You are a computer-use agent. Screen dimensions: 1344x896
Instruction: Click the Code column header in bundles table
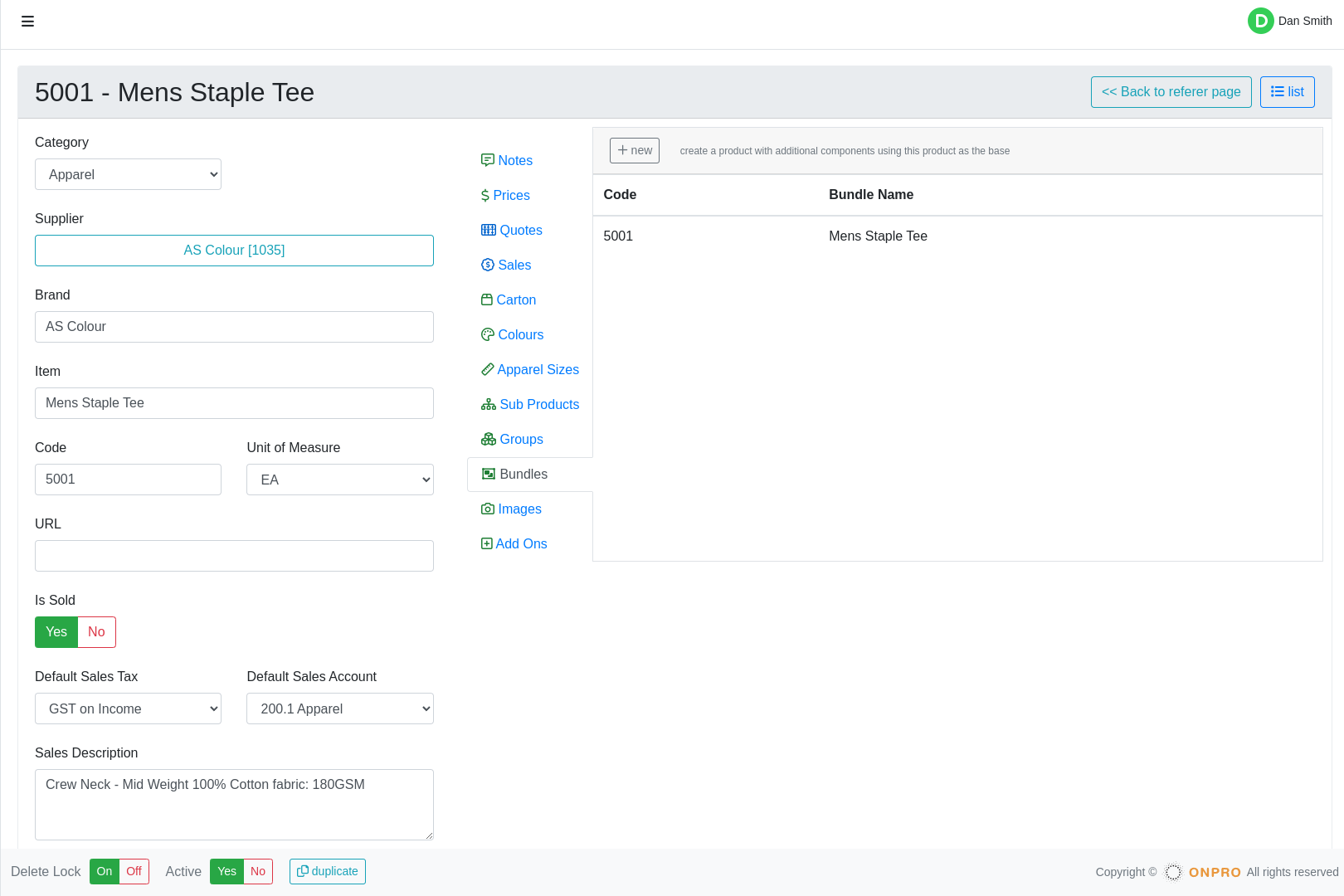620,195
